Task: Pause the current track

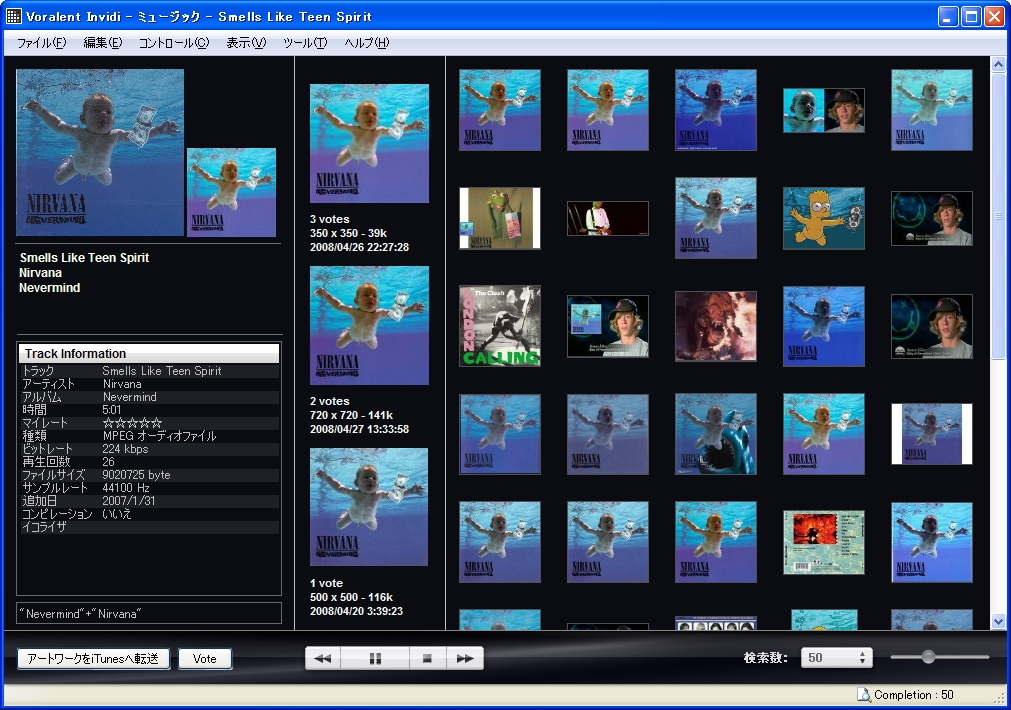Action: [x=375, y=658]
